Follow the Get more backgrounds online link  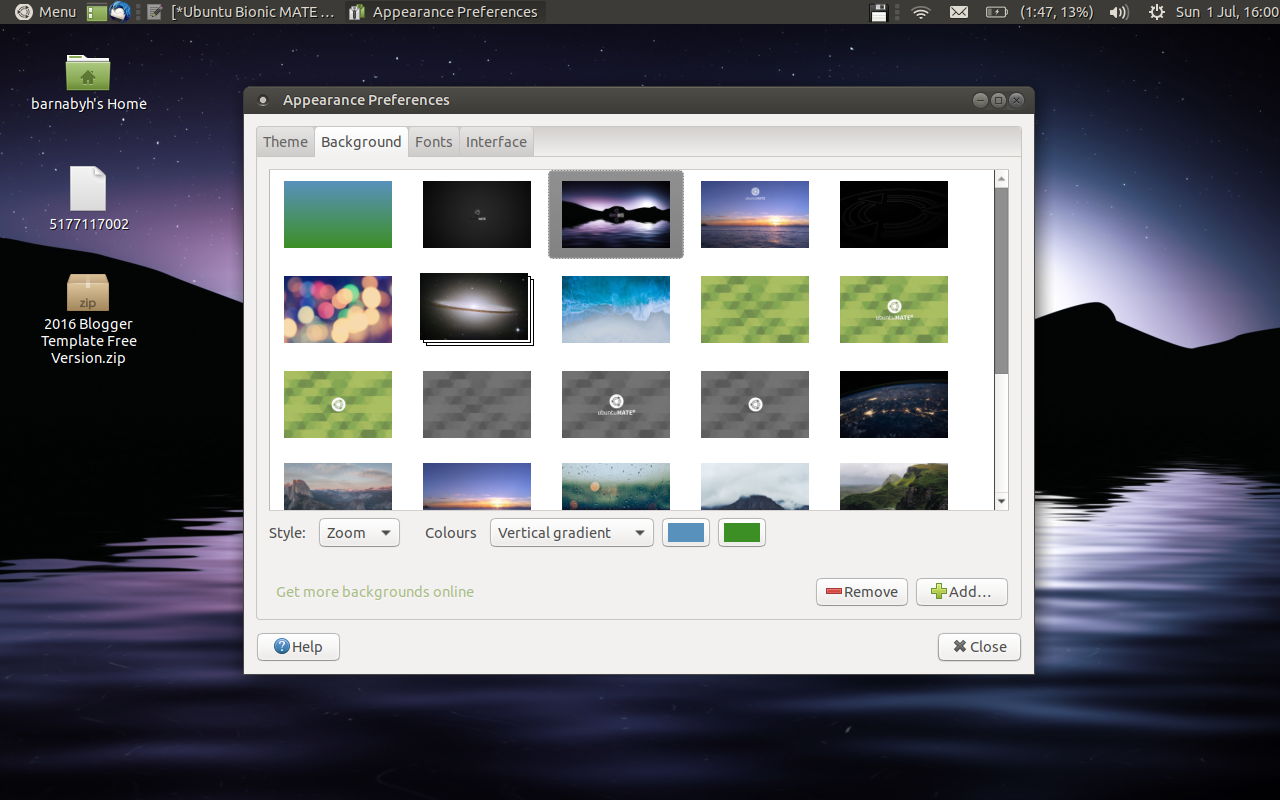tap(375, 592)
